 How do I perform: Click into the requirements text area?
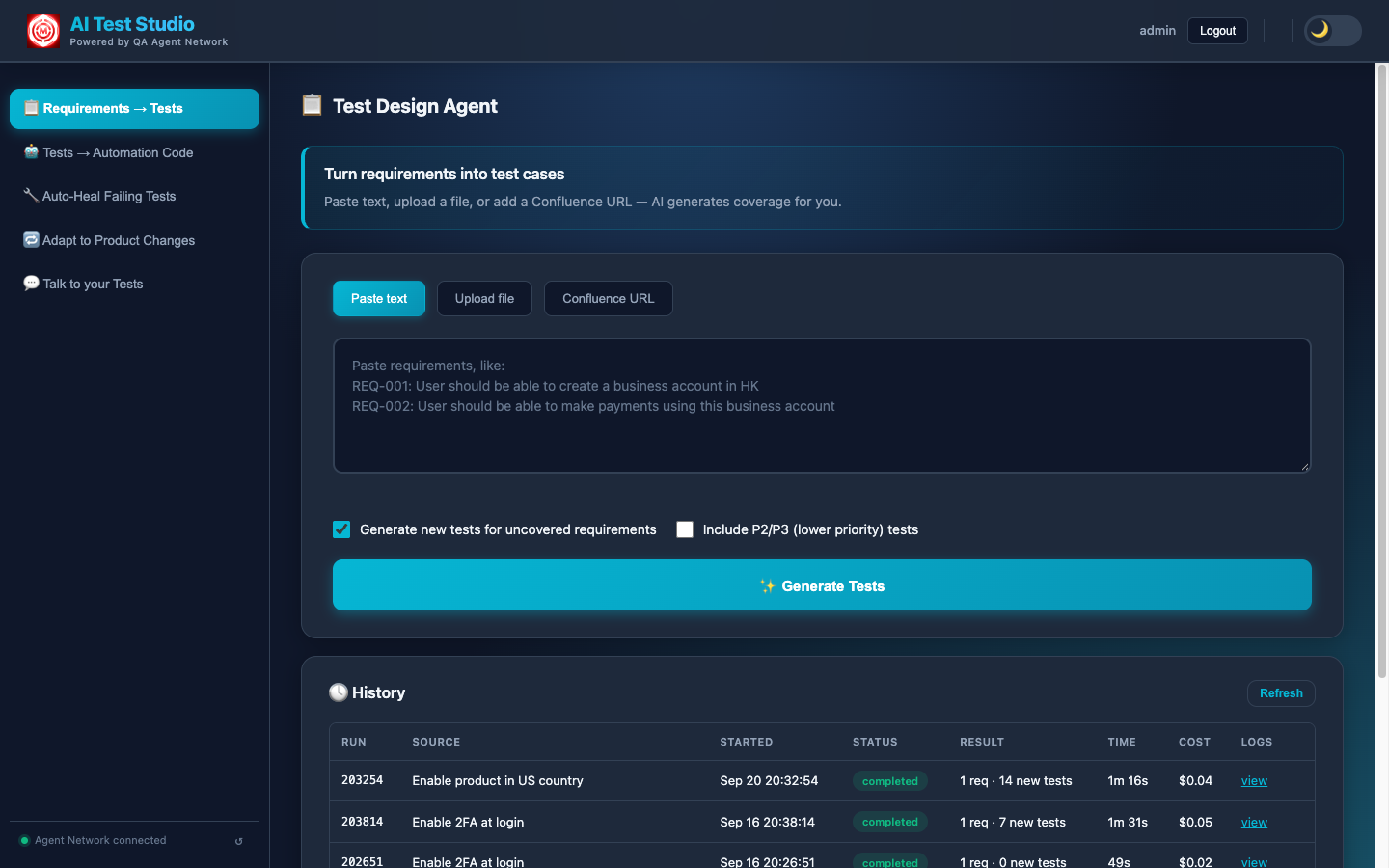[822, 405]
